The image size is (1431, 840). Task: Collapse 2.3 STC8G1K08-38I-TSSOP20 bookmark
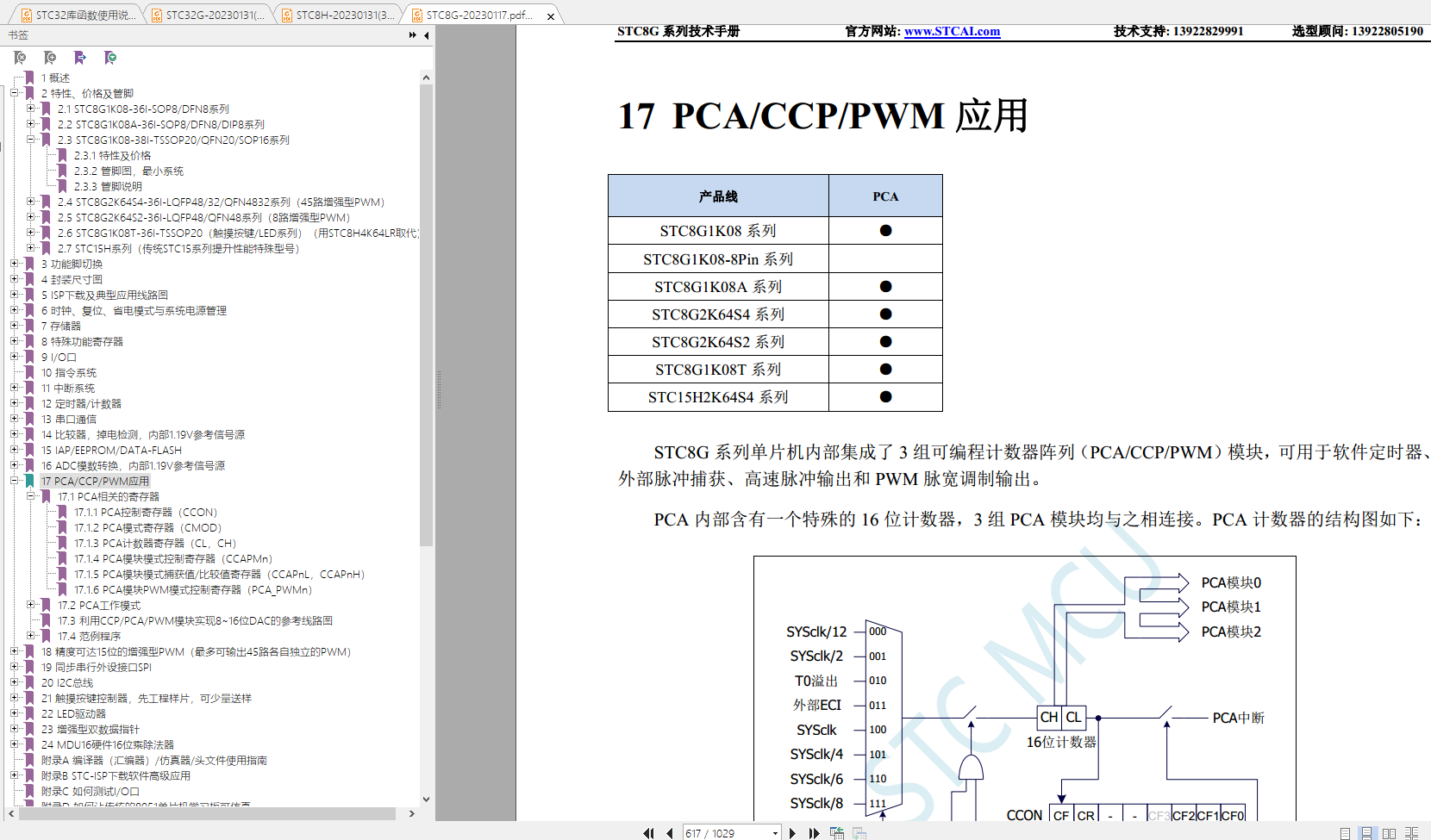pos(30,140)
